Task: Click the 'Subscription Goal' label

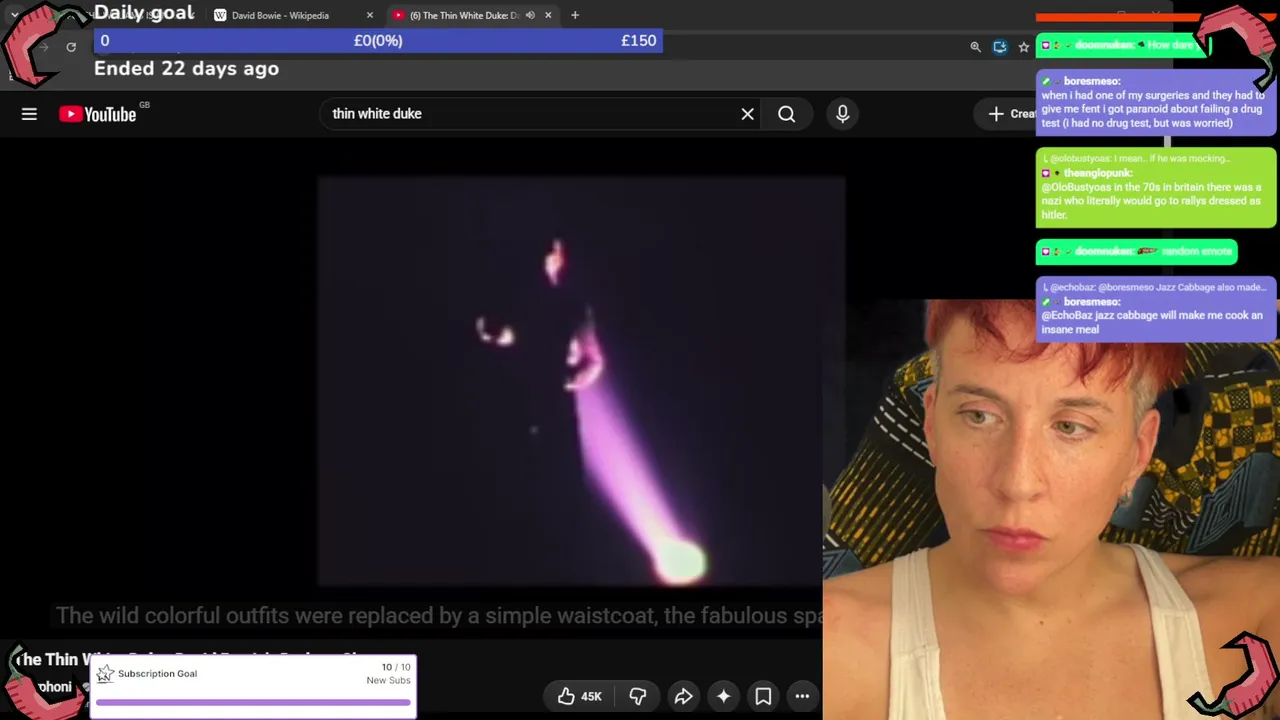Action: coord(157,674)
